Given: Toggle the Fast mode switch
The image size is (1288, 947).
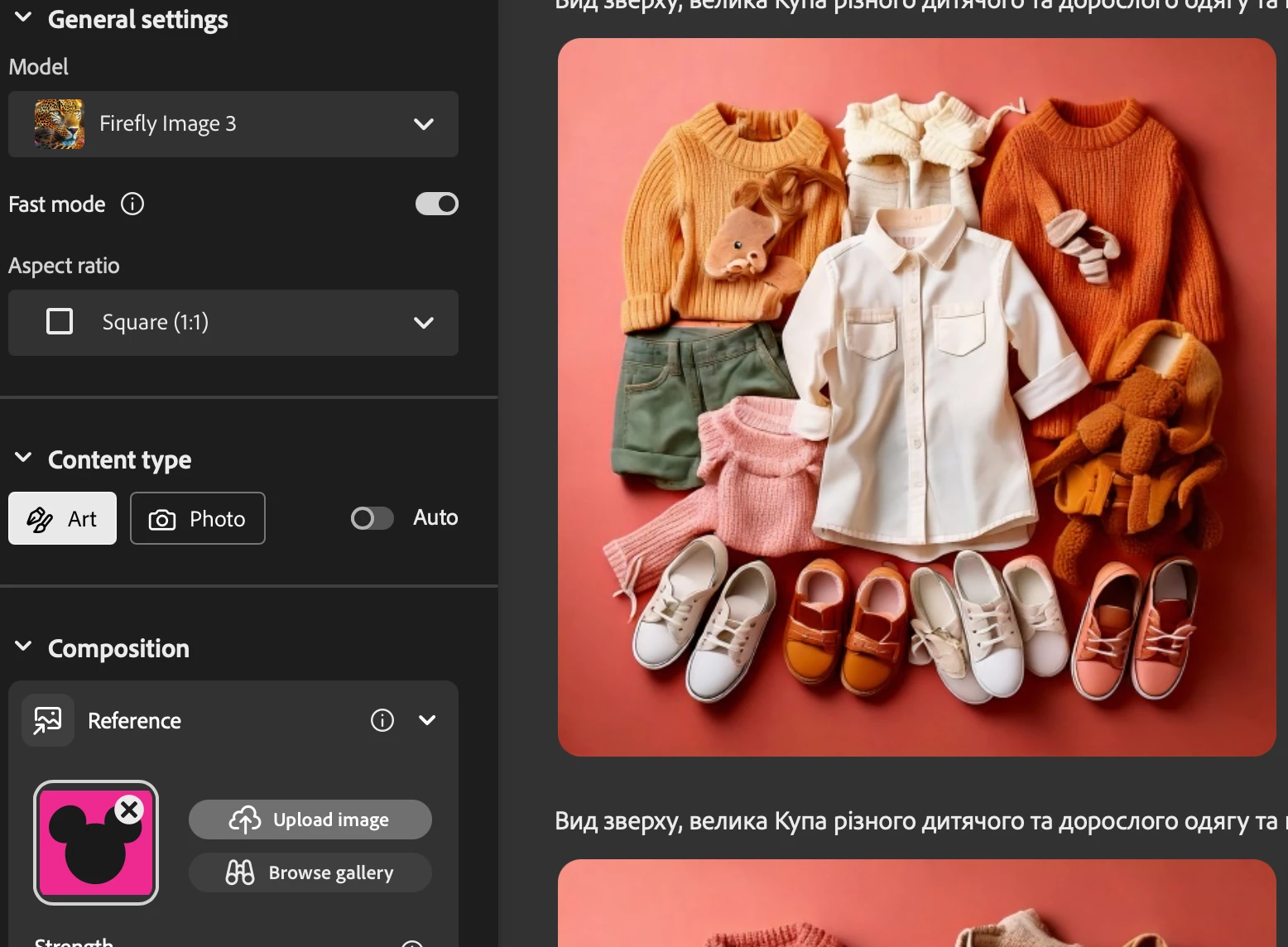Looking at the screenshot, I should point(437,204).
